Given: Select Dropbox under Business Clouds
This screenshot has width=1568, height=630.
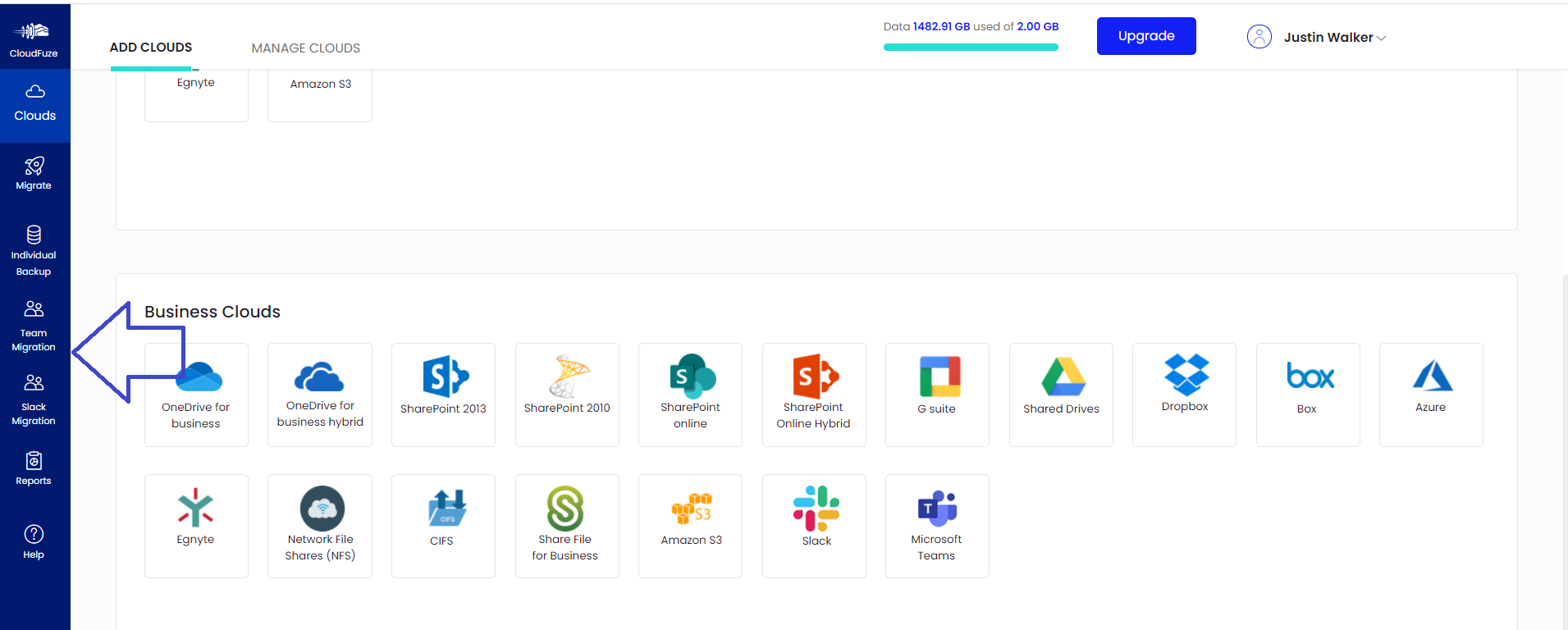Looking at the screenshot, I should 1184,395.
